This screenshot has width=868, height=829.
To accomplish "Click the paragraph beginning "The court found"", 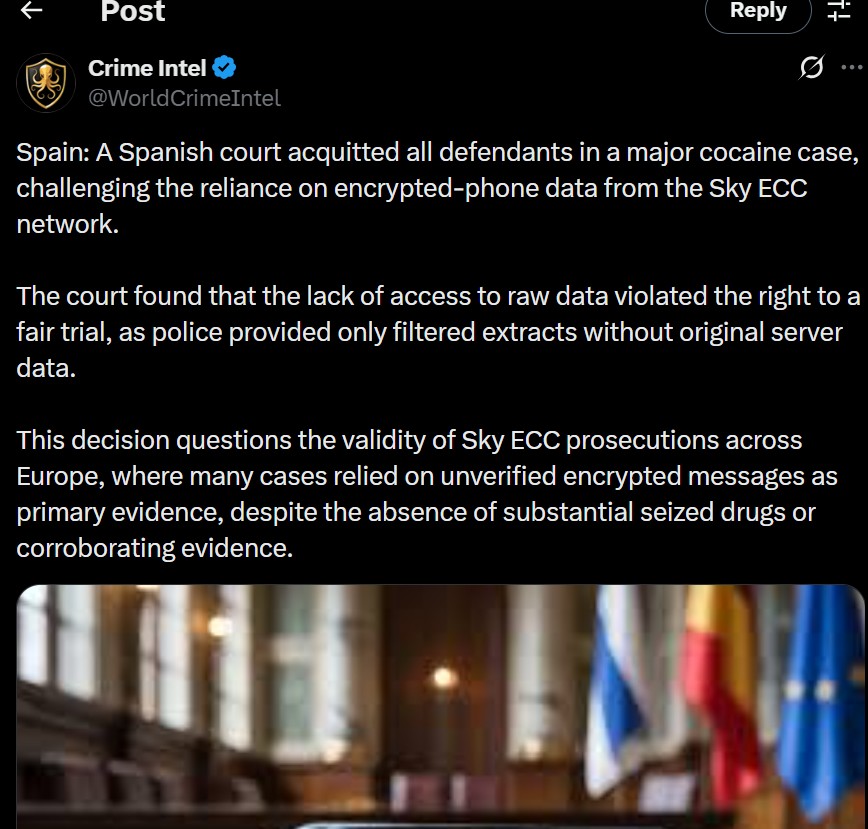I will [437, 331].
